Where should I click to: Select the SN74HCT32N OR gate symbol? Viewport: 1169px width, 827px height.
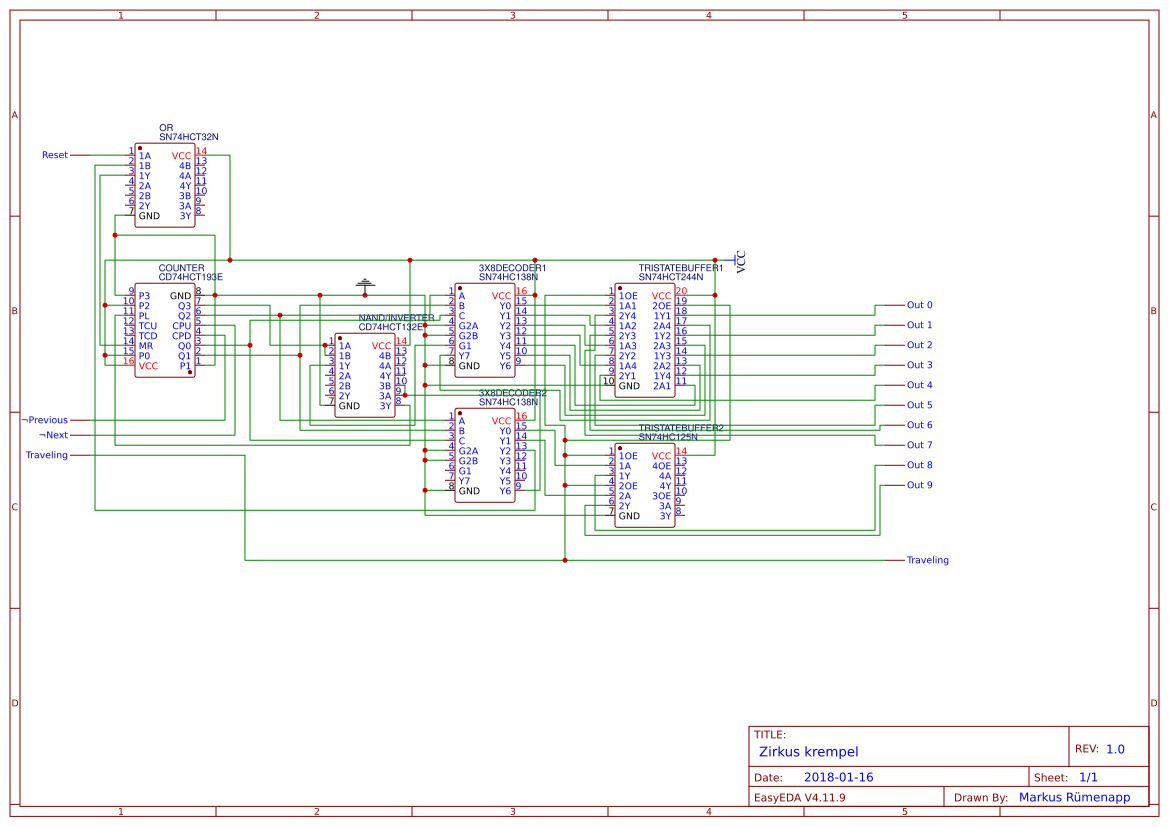[164, 186]
